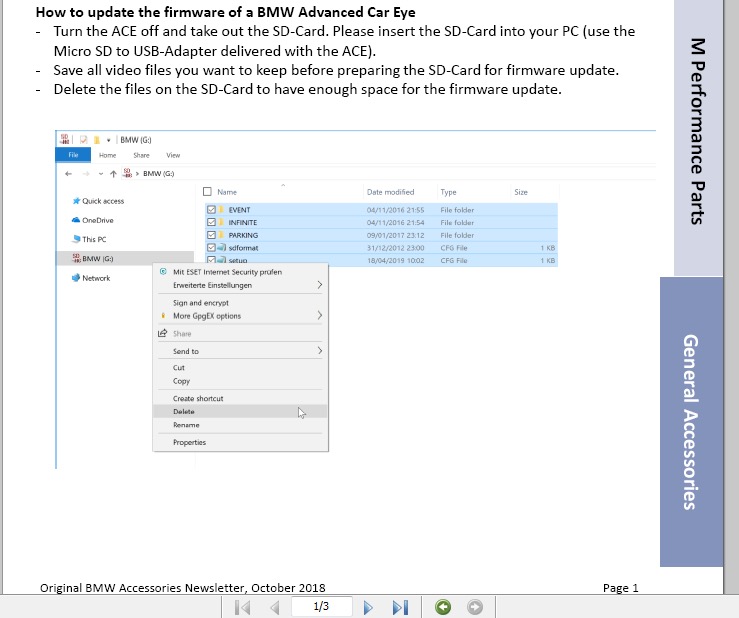The height and width of the screenshot is (618, 739).
Task: Click the PARKING date 09/01/2017 23:12
Action: point(395,235)
